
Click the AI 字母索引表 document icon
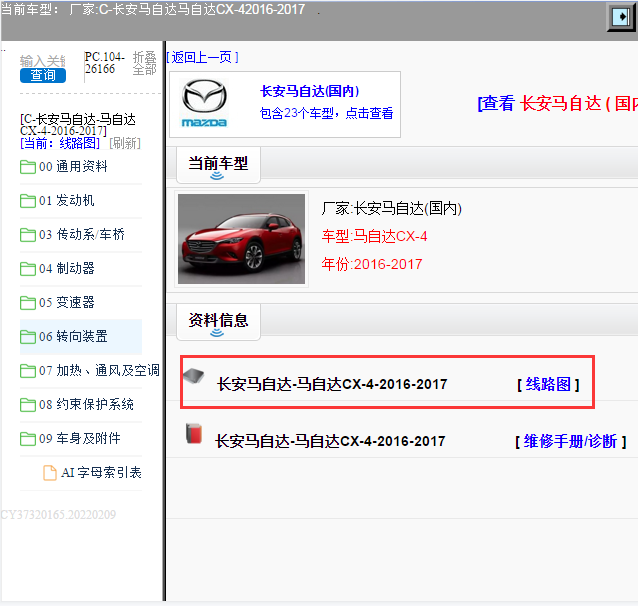pyautogui.click(x=50, y=473)
